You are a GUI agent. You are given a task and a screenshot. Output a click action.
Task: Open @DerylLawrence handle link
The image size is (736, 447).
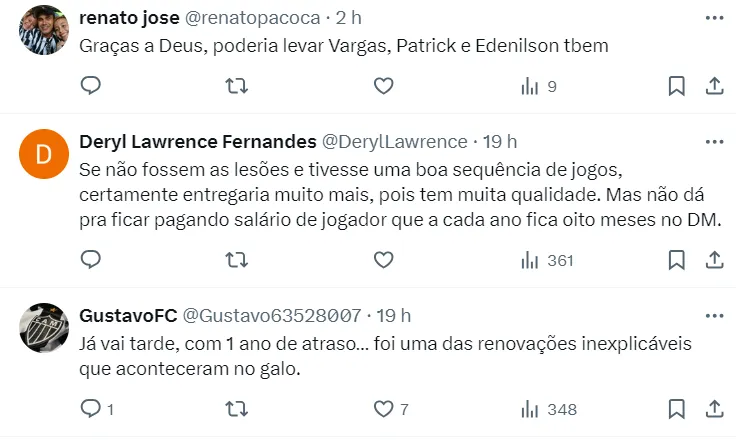click(x=394, y=142)
